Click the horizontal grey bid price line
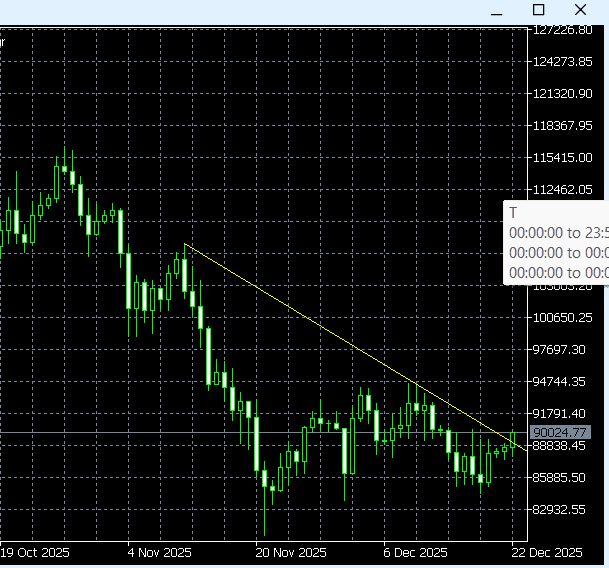 click(x=264, y=432)
